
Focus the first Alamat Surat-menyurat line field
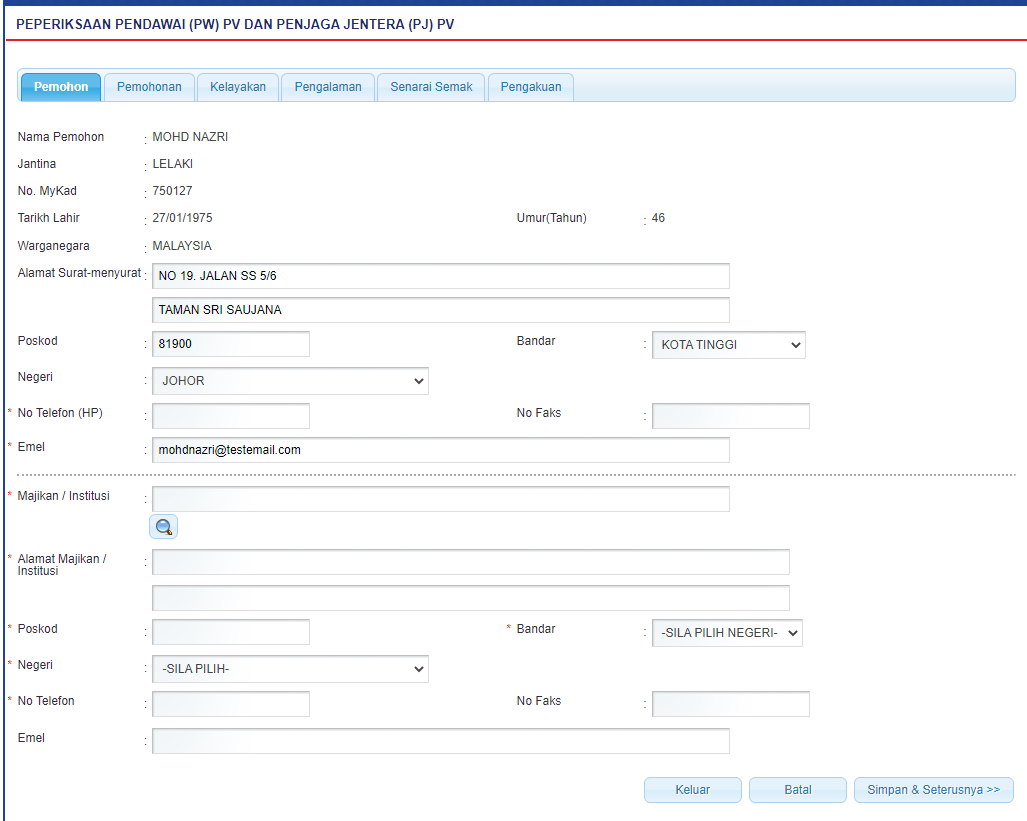(441, 276)
